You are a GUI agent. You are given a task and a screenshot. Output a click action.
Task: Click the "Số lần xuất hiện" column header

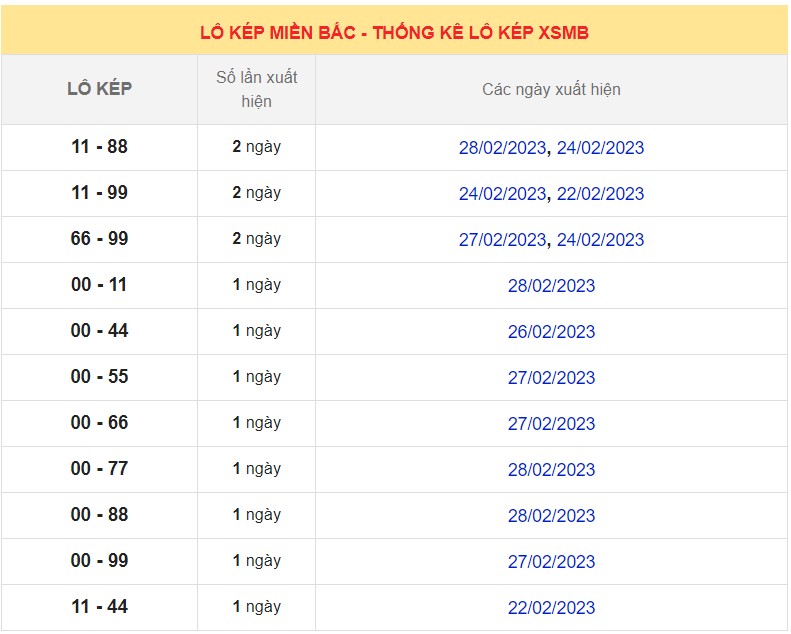(256, 89)
